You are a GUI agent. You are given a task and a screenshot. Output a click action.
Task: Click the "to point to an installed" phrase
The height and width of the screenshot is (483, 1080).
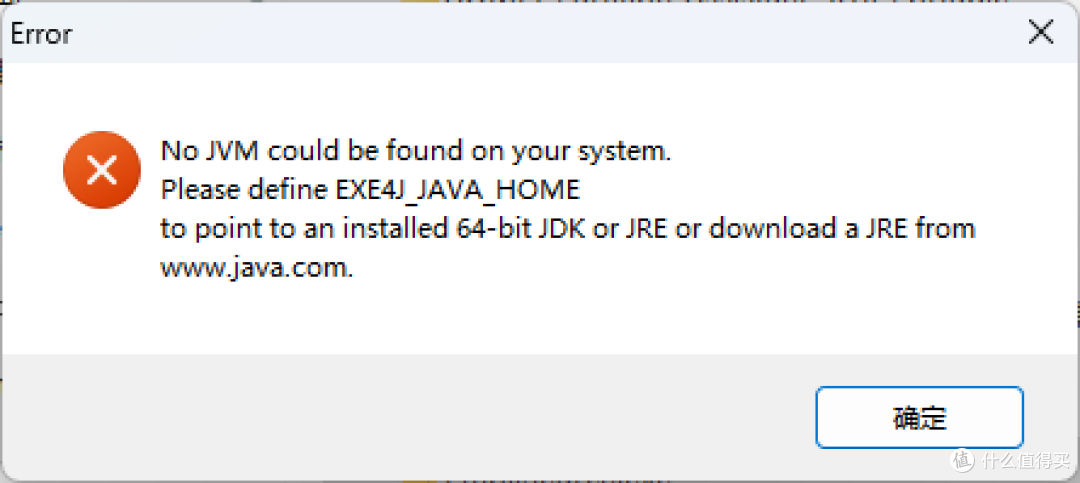coord(304,229)
